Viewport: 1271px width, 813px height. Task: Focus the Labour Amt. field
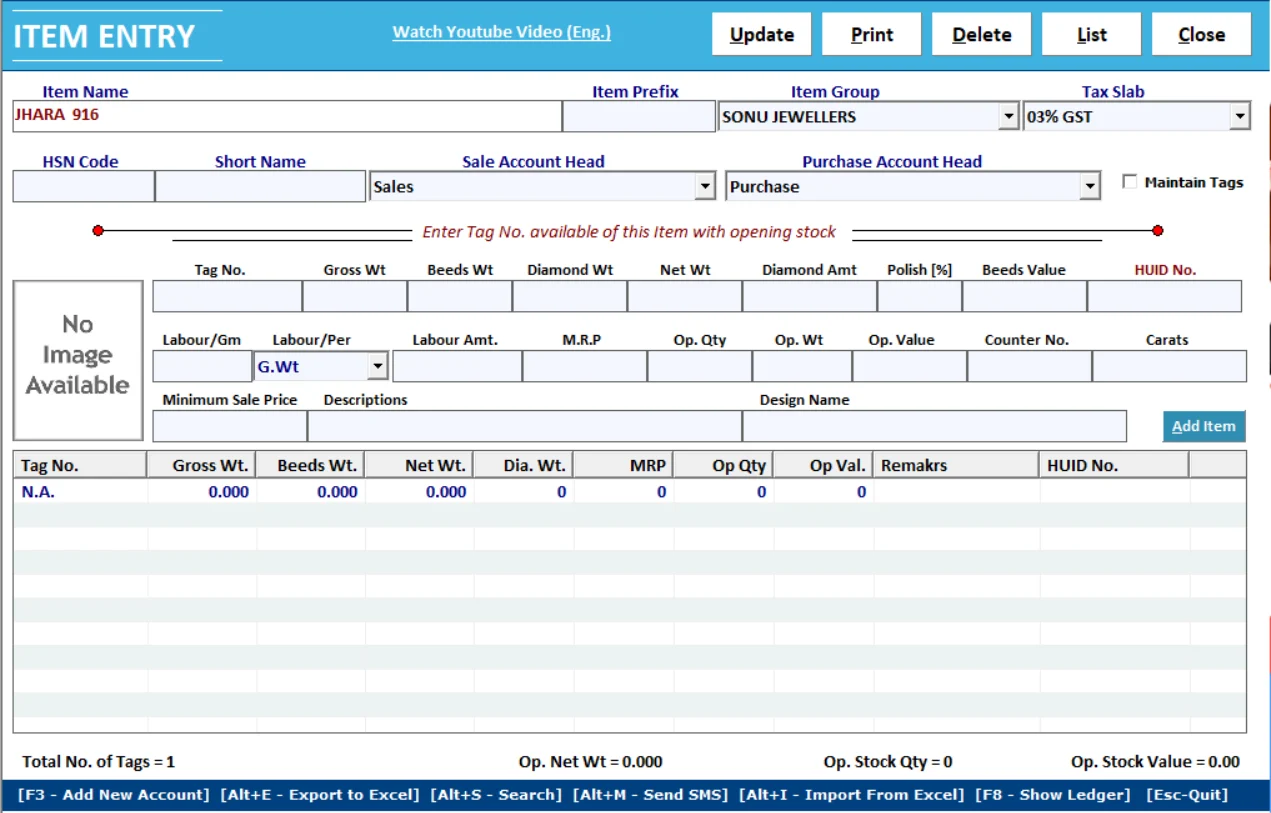coord(457,367)
